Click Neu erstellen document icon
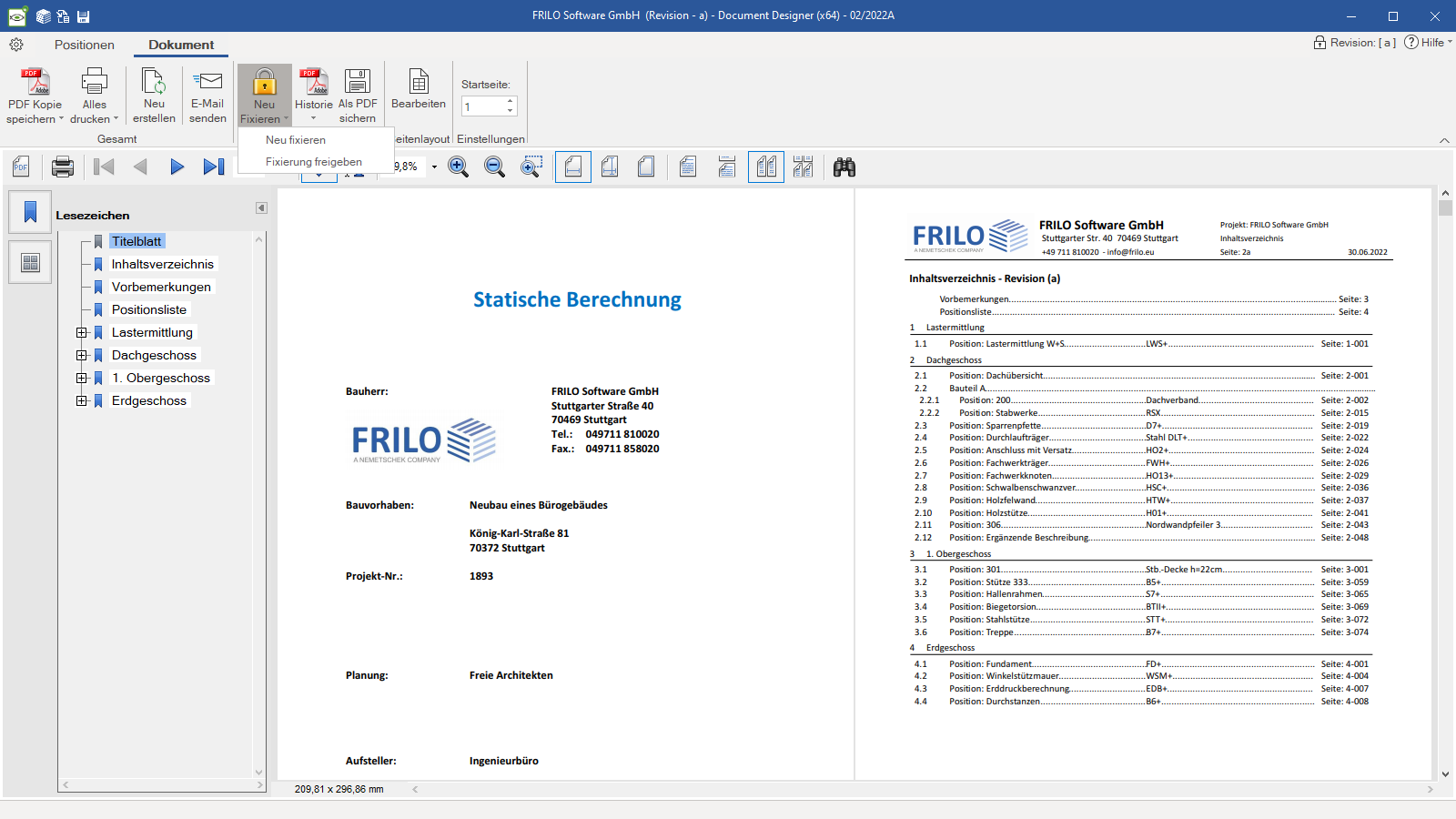Screen dimensions: 1456x819 154,82
